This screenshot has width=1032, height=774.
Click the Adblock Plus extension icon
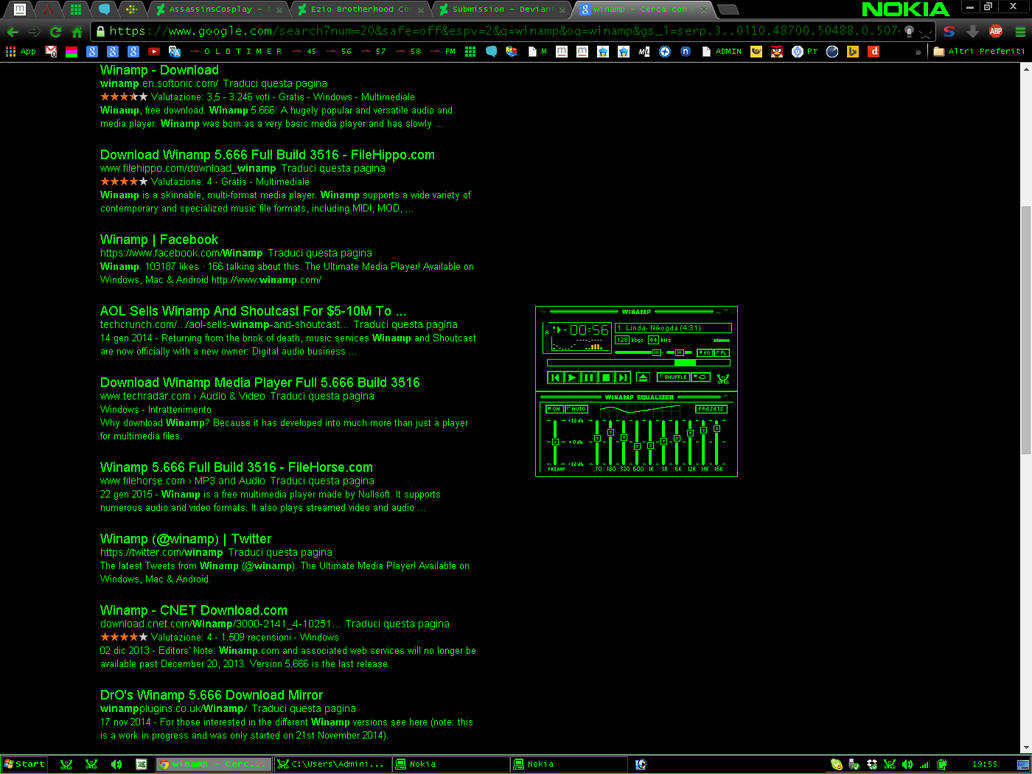tap(996, 31)
